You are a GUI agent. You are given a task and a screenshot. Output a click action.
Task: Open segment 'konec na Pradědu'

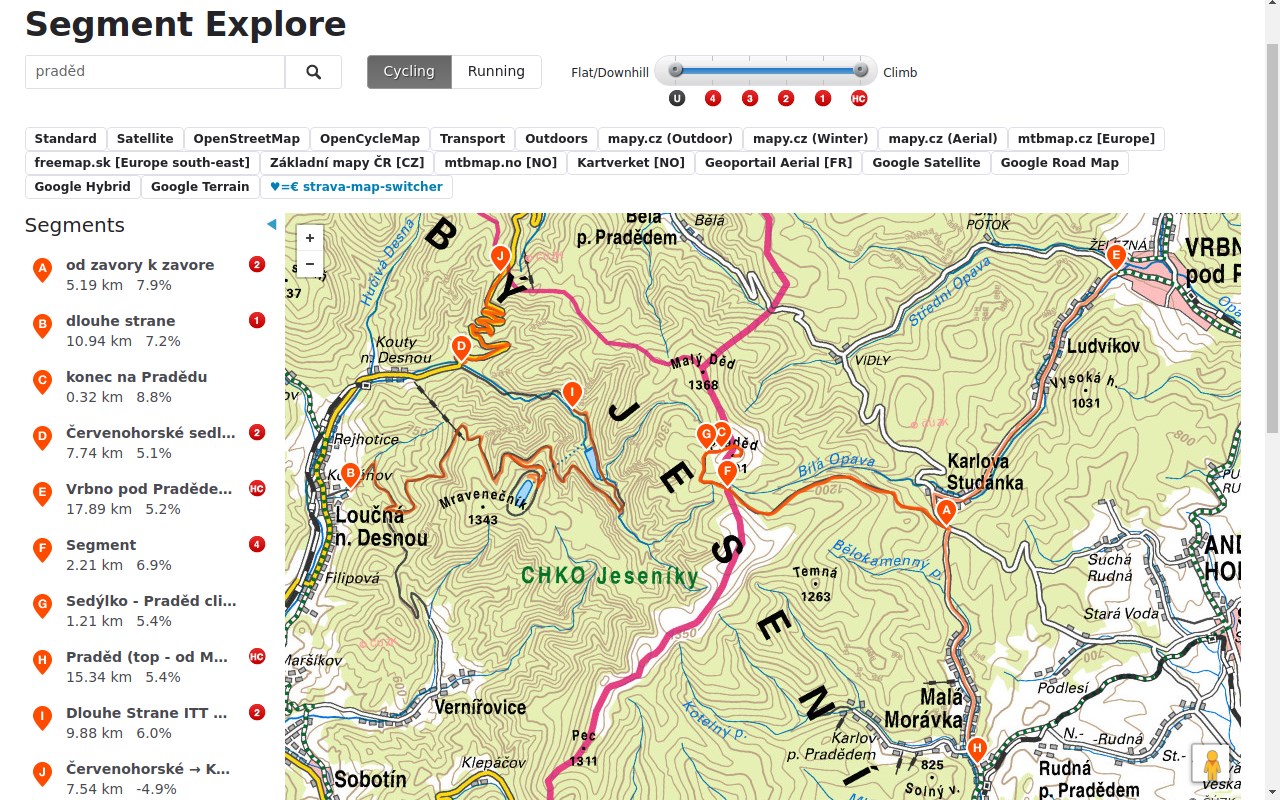click(x=137, y=377)
